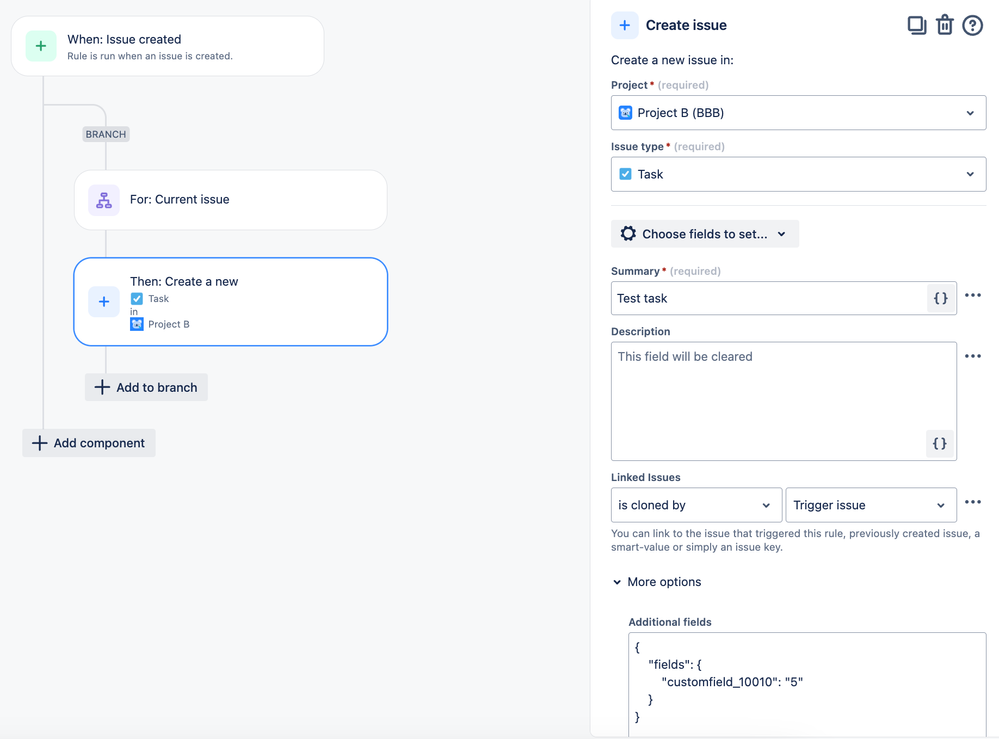This screenshot has height=739, width=999.
Task: Open the Project B (BBB) dropdown
Action: point(798,113)
